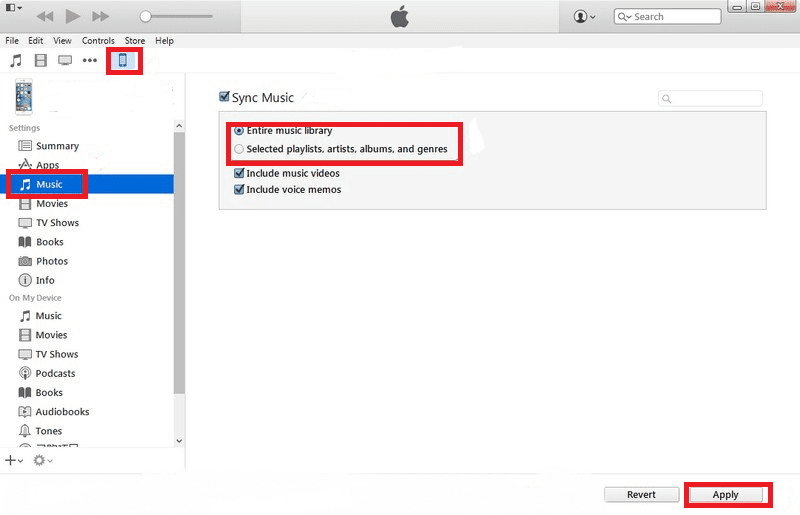Select Music under Settings sidebar
Viewport: 800px width, 515px height.
[x=87, y=184]
